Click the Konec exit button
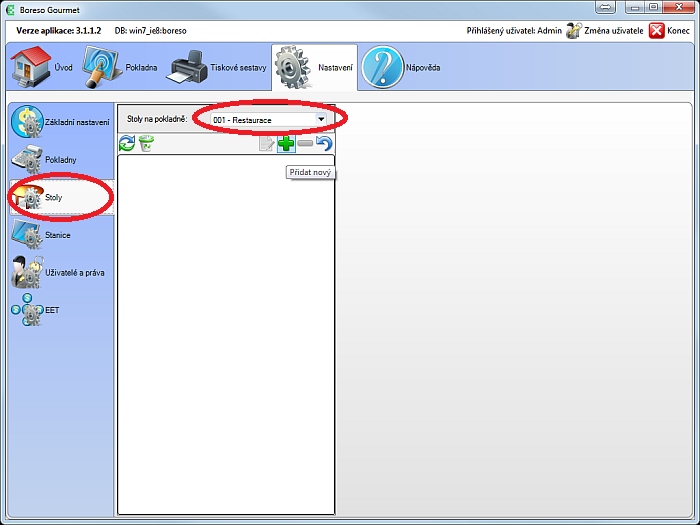This screenshot has height=525, width=700. tap(670, 31)
